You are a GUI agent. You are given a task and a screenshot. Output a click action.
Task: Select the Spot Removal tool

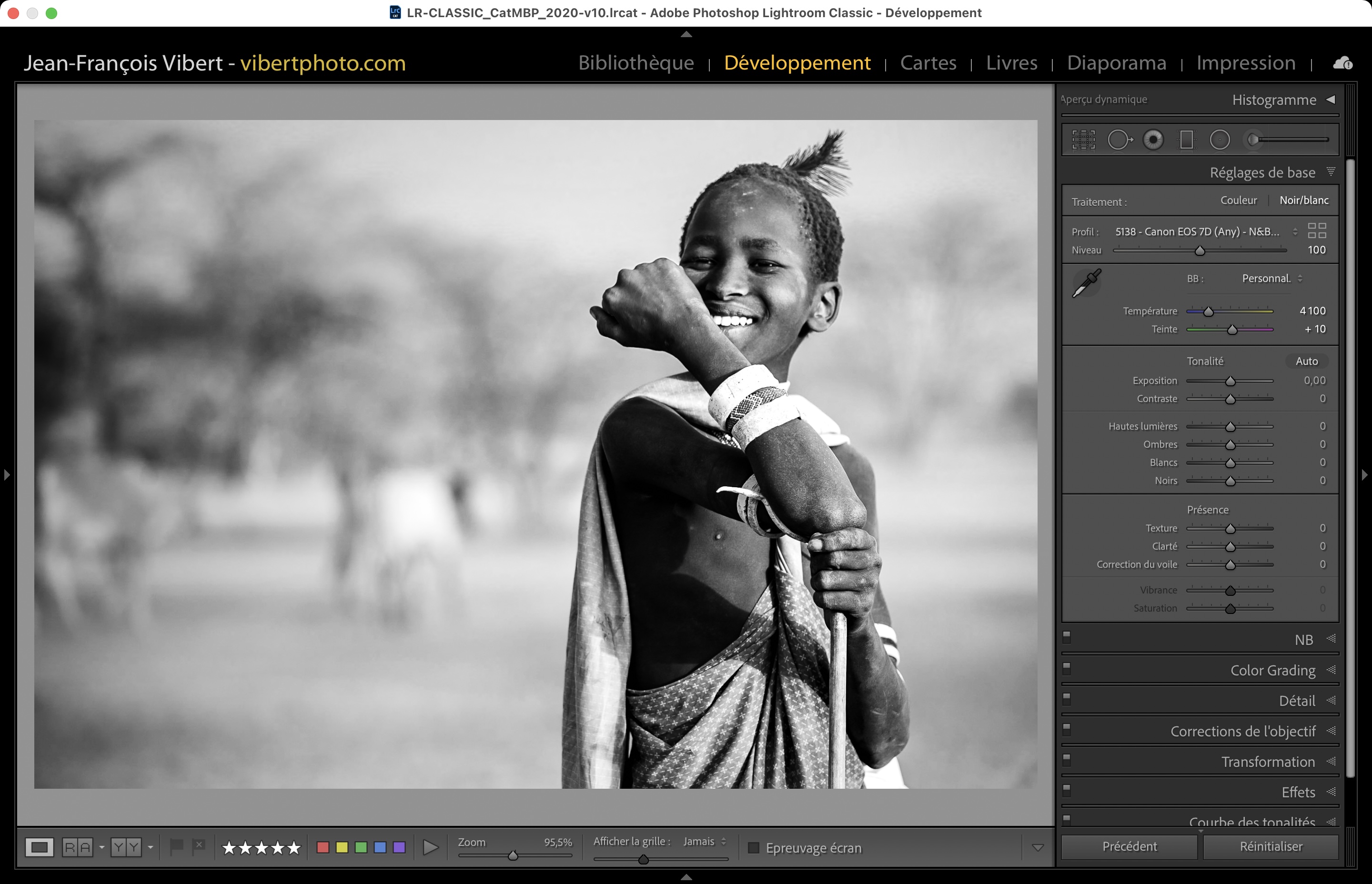point(1118,140)
